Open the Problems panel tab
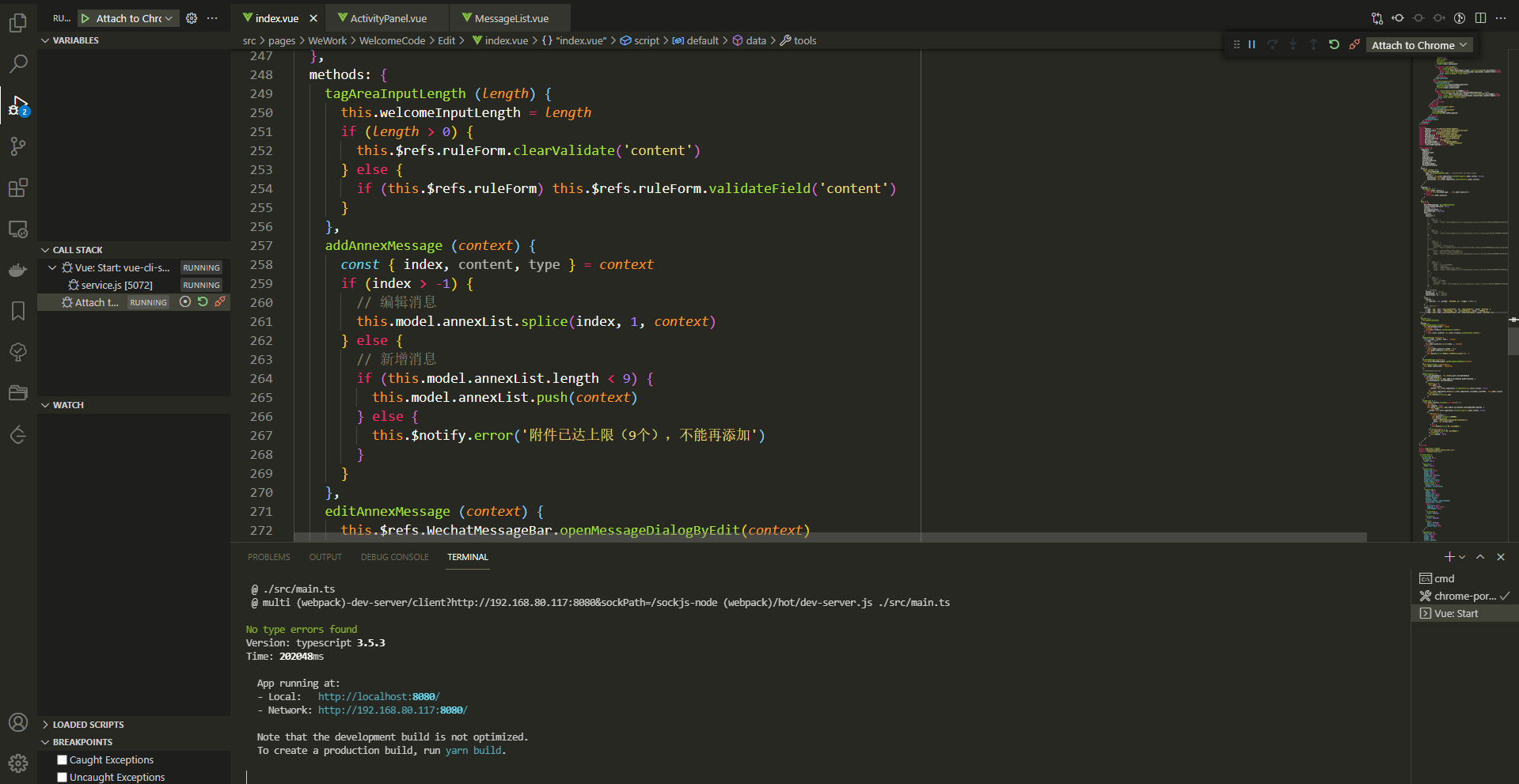The width and height of the screenshot is (1519, 784). point(269,557)
